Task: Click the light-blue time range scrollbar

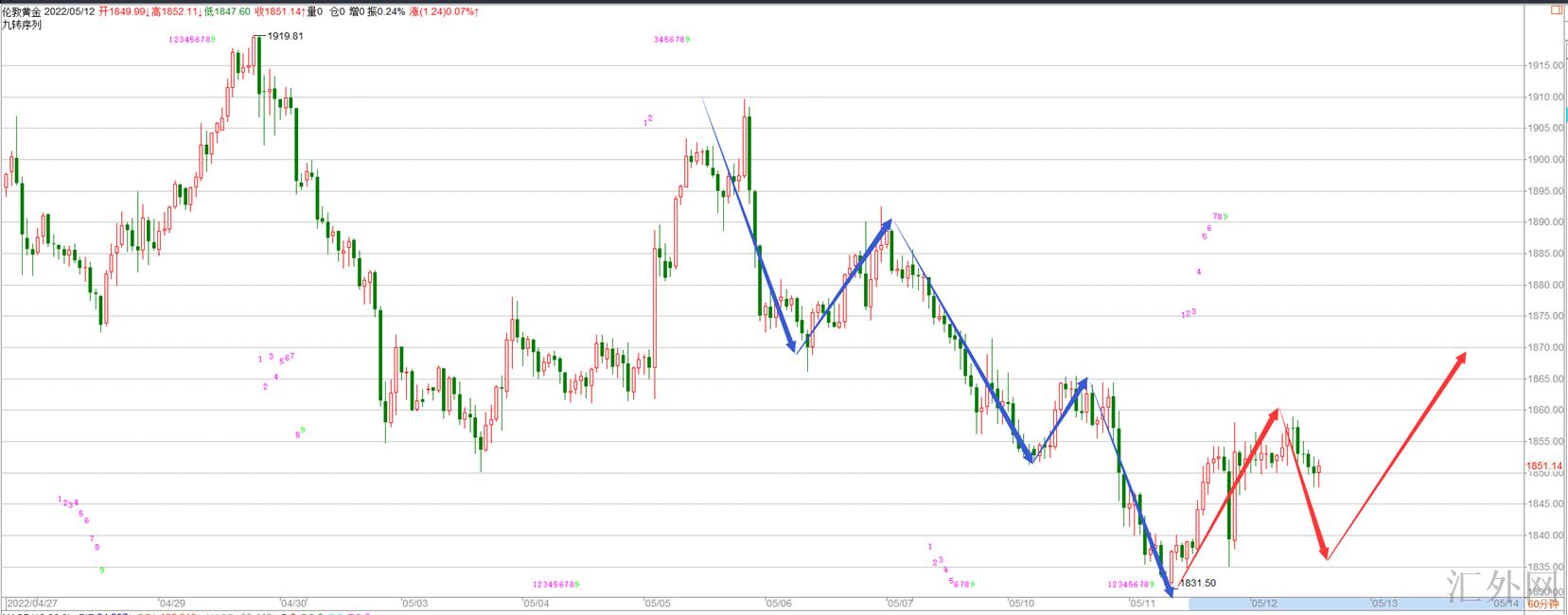Action: (1325, 603)
